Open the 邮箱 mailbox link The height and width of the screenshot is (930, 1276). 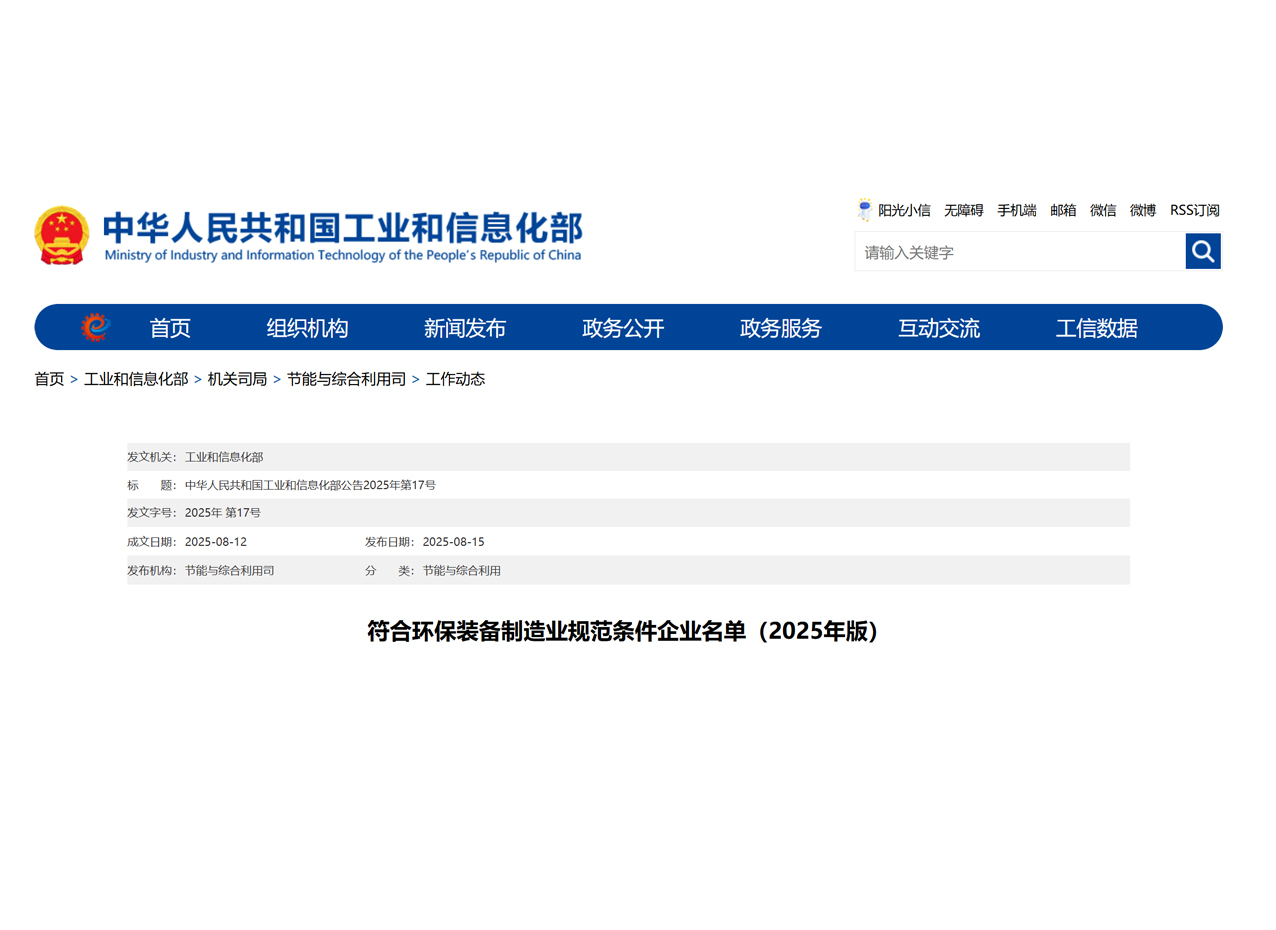point(1063,210)
